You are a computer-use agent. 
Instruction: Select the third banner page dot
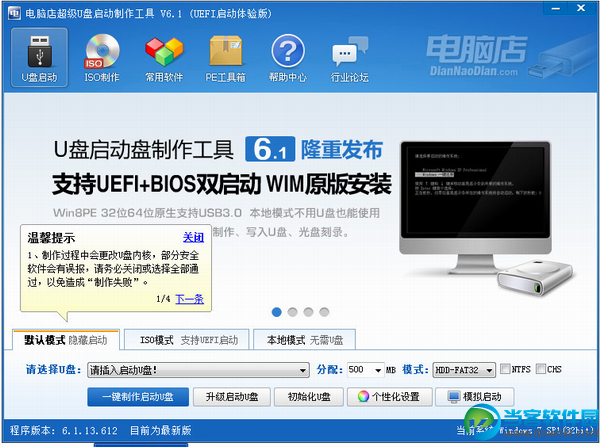(x=308, y=312)
